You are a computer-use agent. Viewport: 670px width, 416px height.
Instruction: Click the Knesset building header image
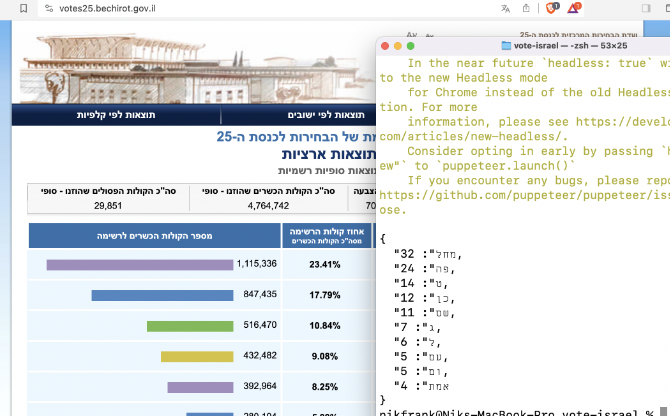[x=194, y=66]
